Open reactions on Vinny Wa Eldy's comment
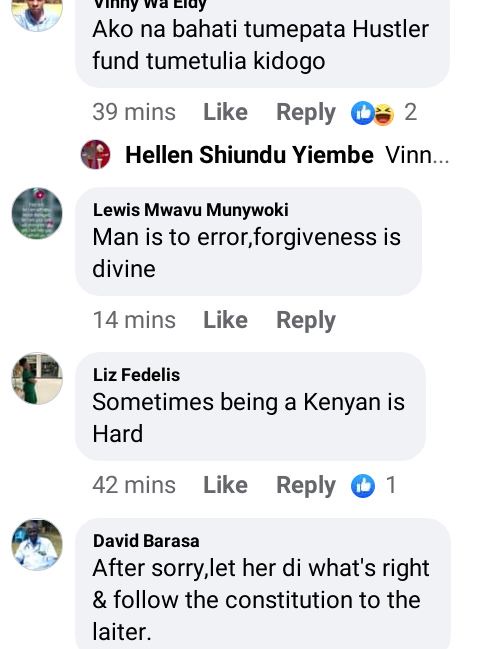Screen dimensions: 480x649 pos(384,113)
